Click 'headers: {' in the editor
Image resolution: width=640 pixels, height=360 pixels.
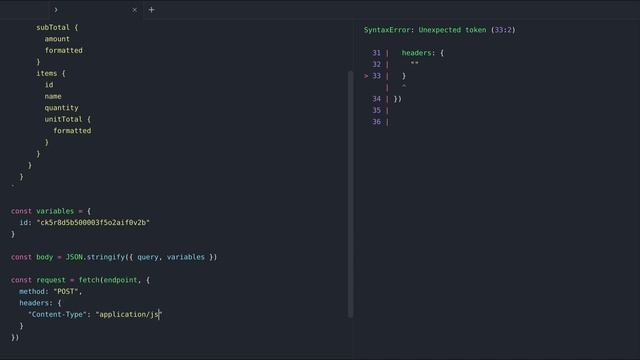click(40, 303)
